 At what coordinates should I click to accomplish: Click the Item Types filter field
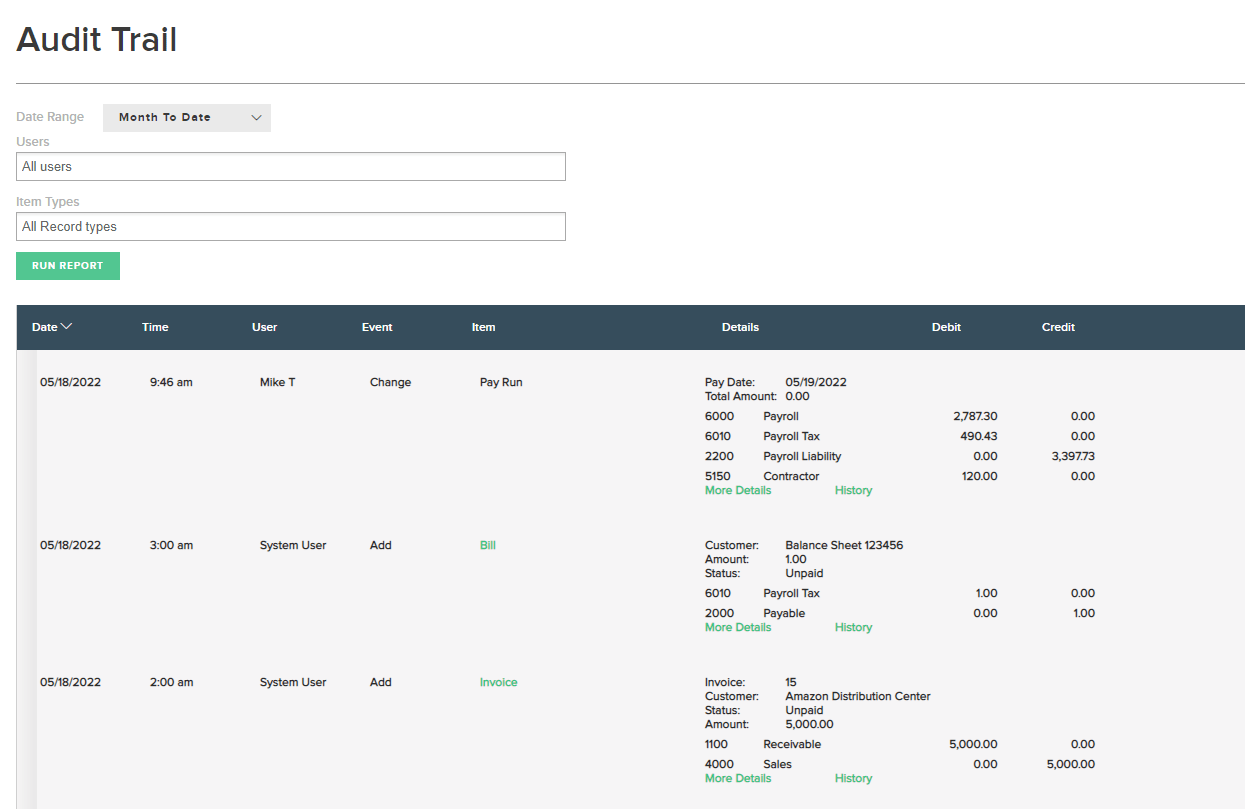coord(291,227)
